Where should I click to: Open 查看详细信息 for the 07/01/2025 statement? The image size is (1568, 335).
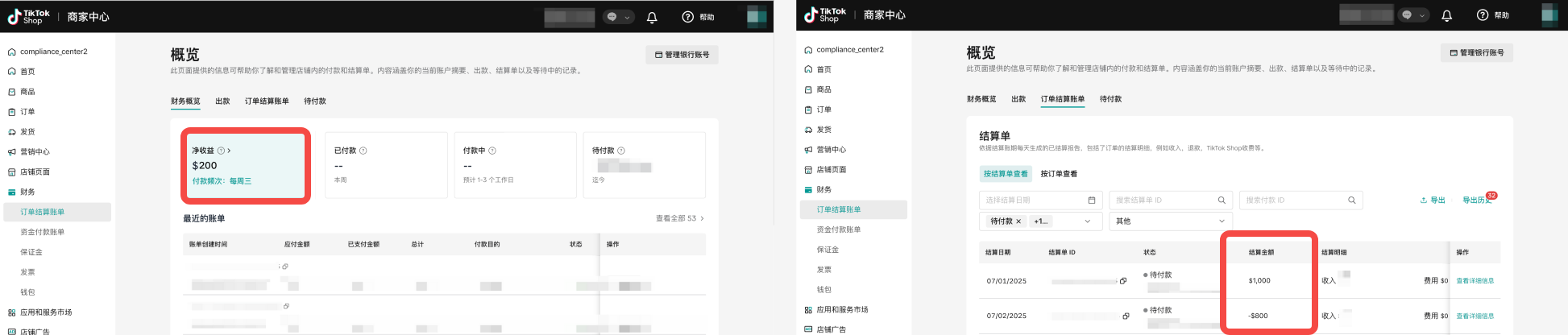coord(1475,281)
